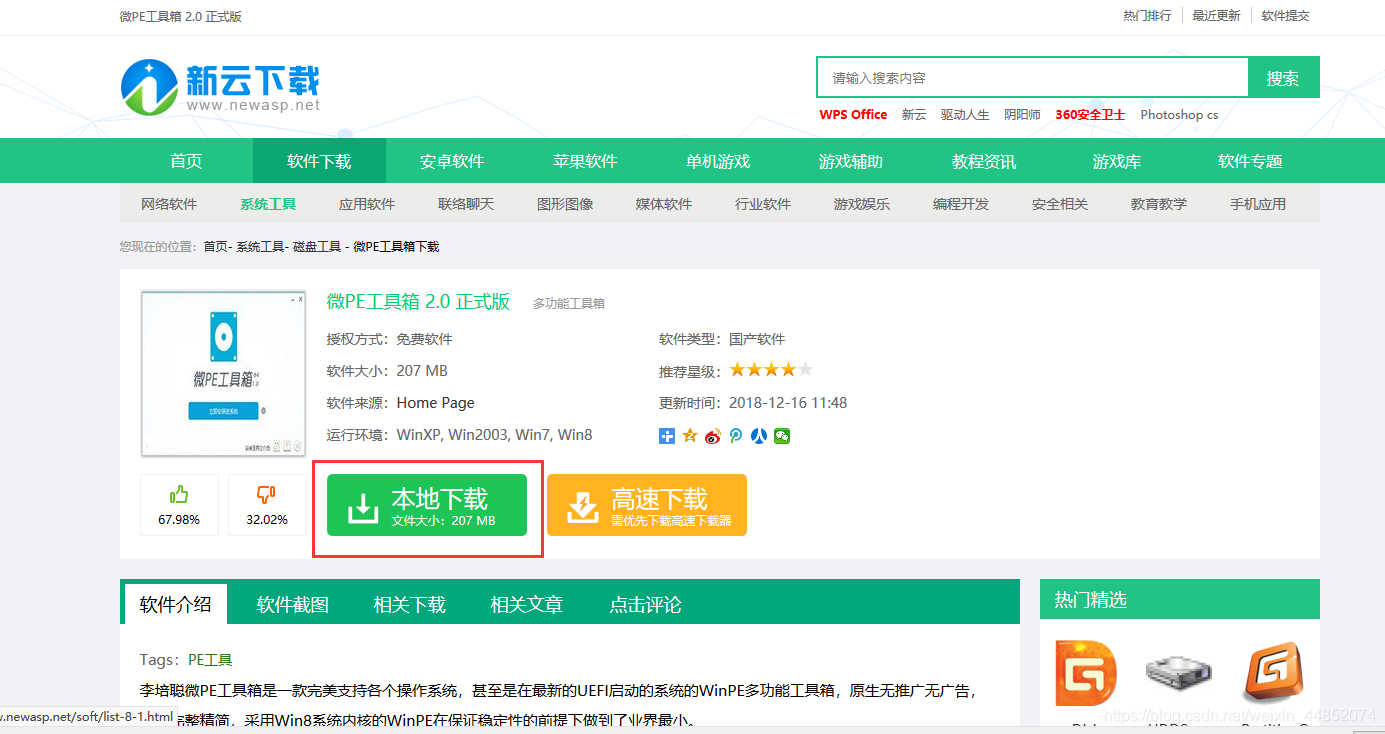Open the orange cube PartitionGuru icon
The image size is (1385, 734).
tap(1273, 674)
